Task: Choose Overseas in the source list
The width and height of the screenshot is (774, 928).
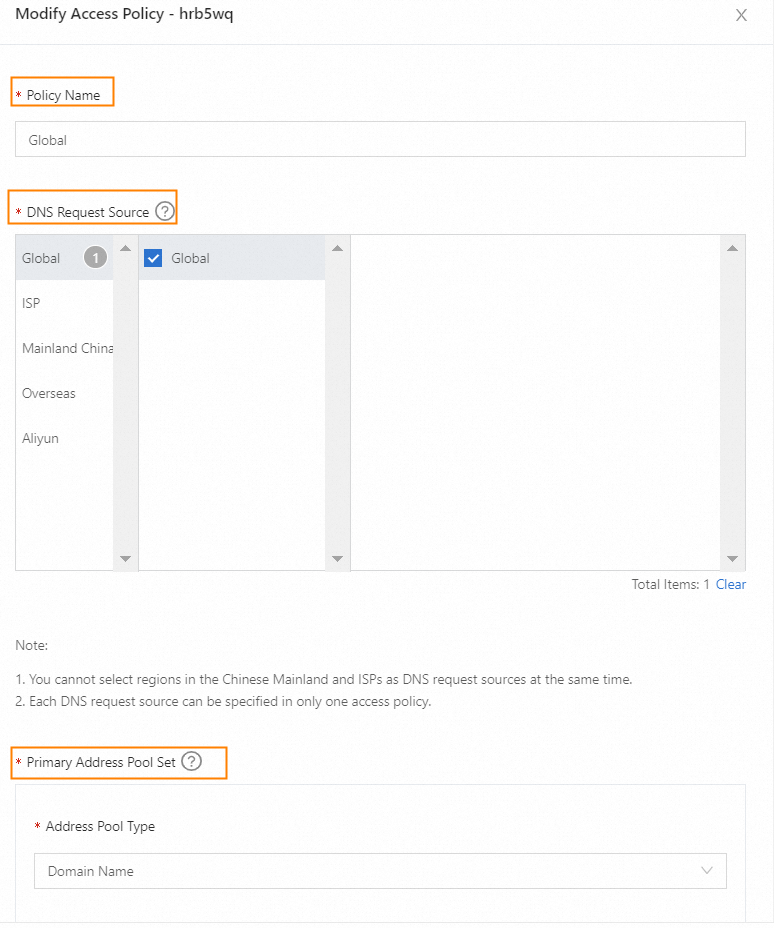Action: pyautogui.click(x=49, y=393)
